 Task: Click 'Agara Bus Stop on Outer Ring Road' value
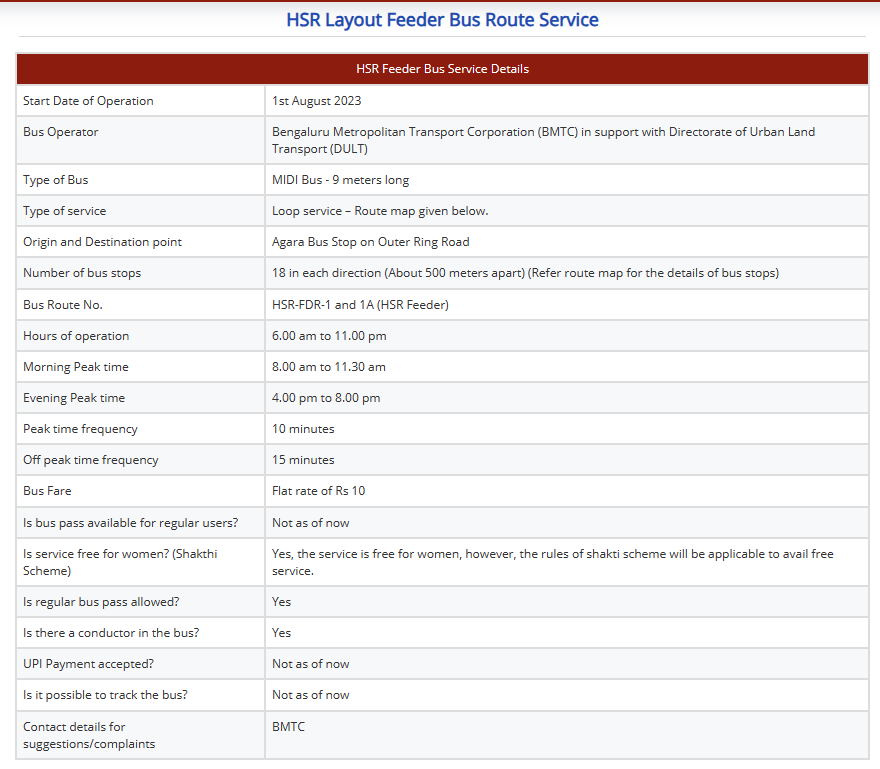370,242
